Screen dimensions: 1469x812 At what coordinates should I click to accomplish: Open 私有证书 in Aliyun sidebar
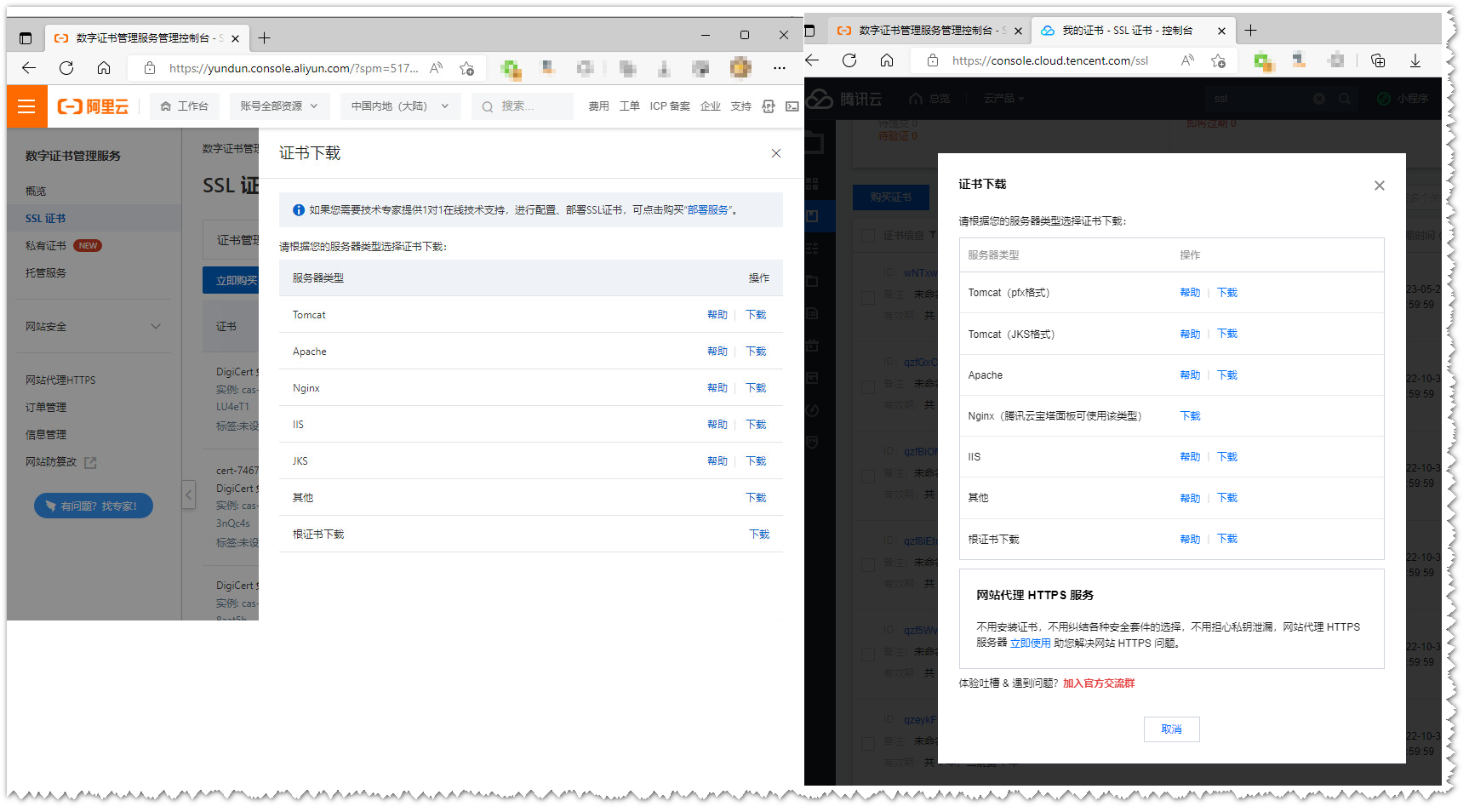point(45,245)
